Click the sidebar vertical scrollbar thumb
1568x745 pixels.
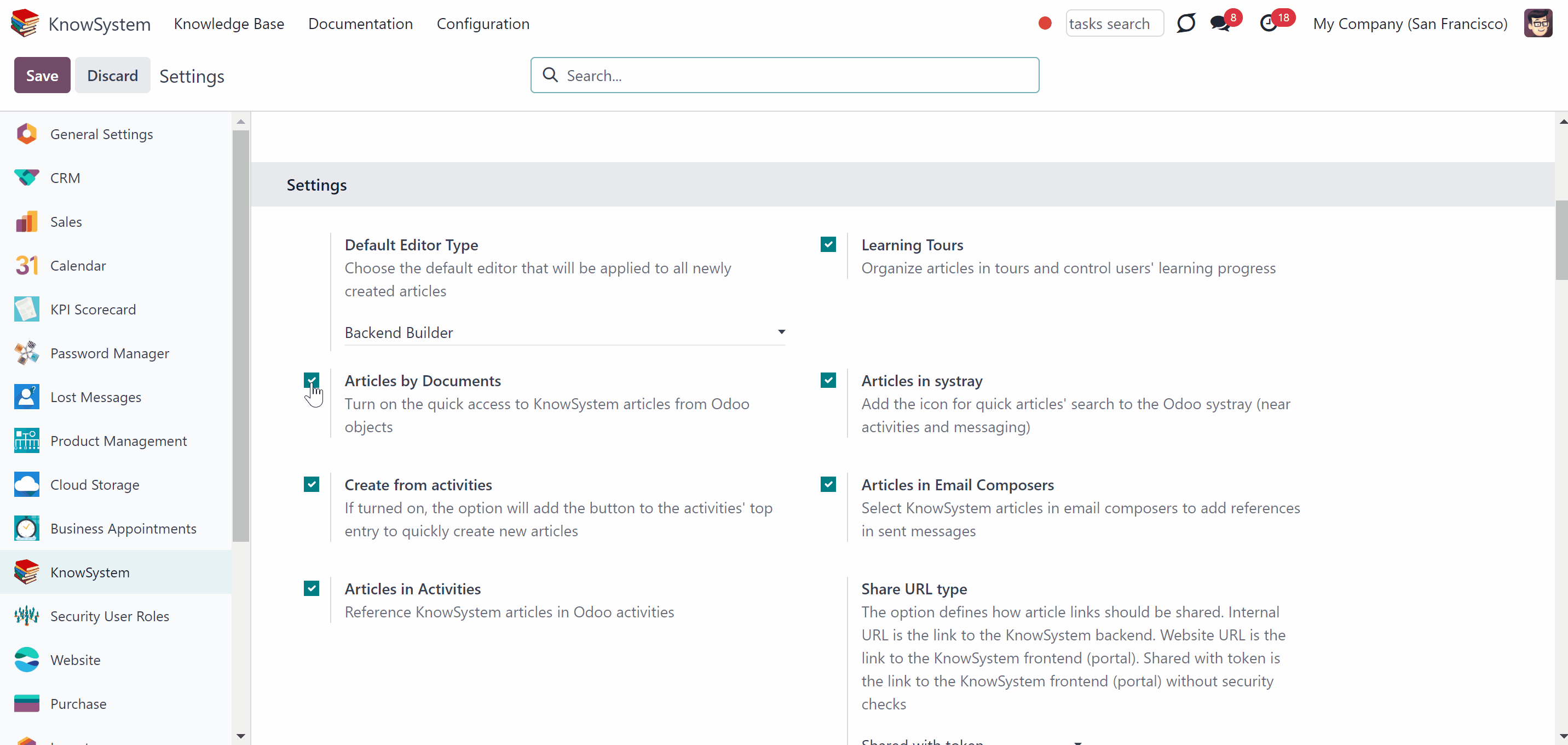pos(241,336)
